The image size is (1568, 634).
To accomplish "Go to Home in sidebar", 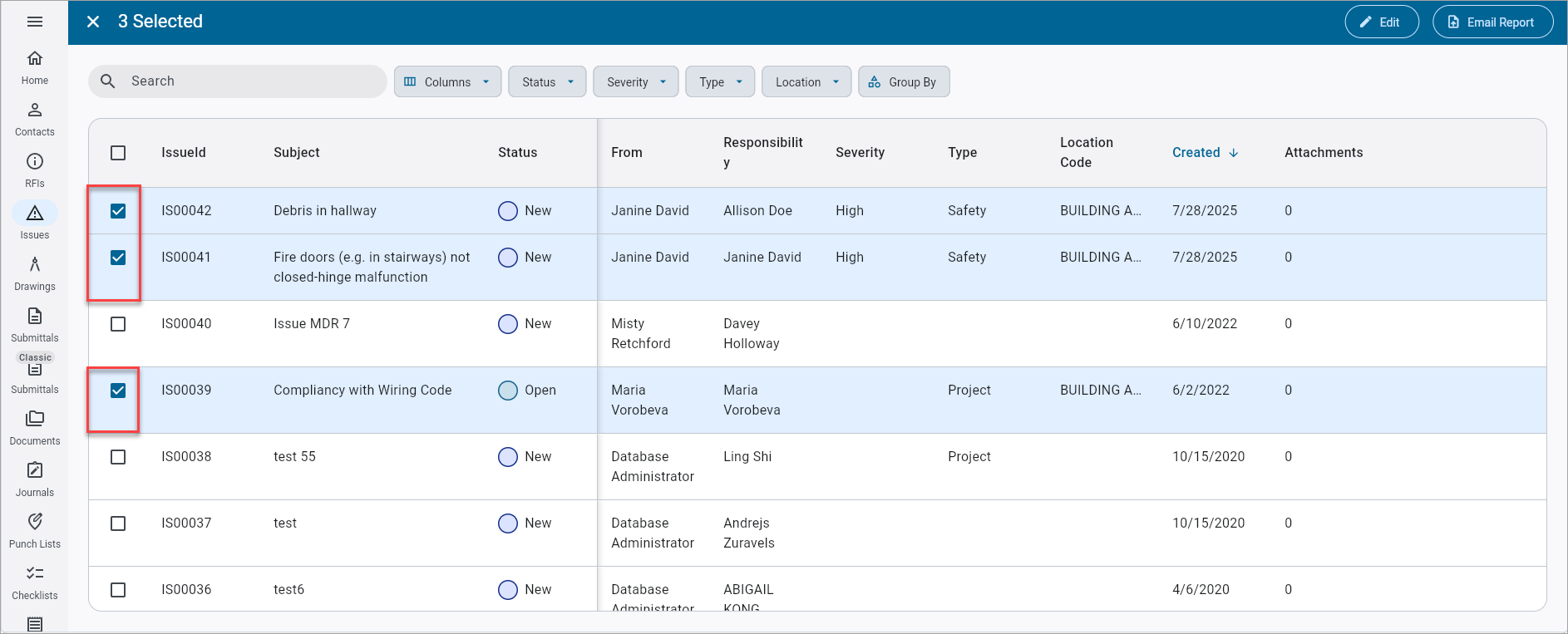I will (35, 68).
